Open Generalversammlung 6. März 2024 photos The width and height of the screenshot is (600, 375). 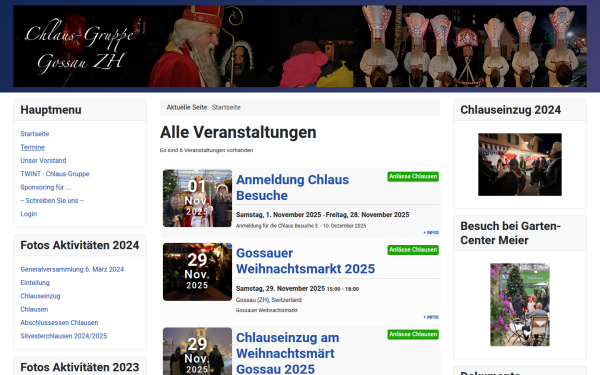[x=72, y=269]
